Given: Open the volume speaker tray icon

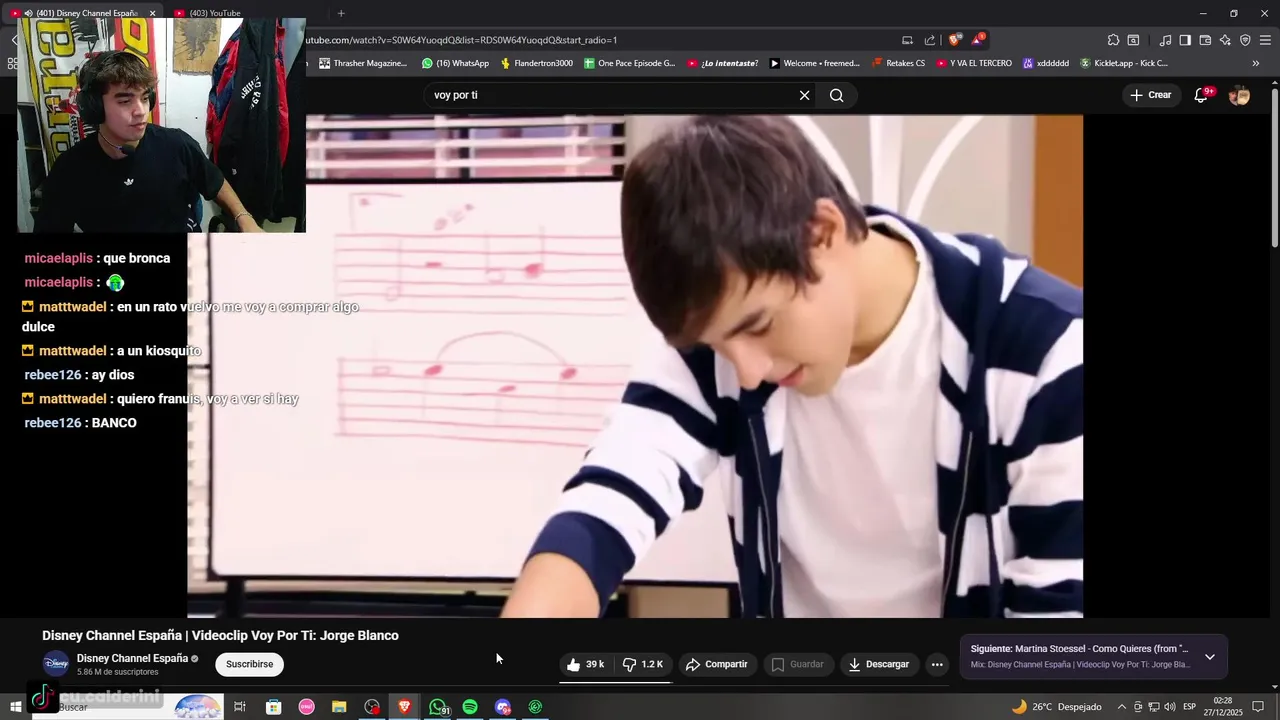Looking at the screenshot, I should point(1170,707).
